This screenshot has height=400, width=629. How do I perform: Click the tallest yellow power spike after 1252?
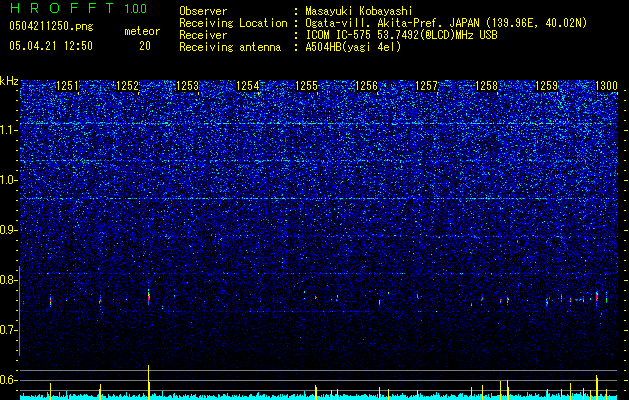tap(149, 382)
